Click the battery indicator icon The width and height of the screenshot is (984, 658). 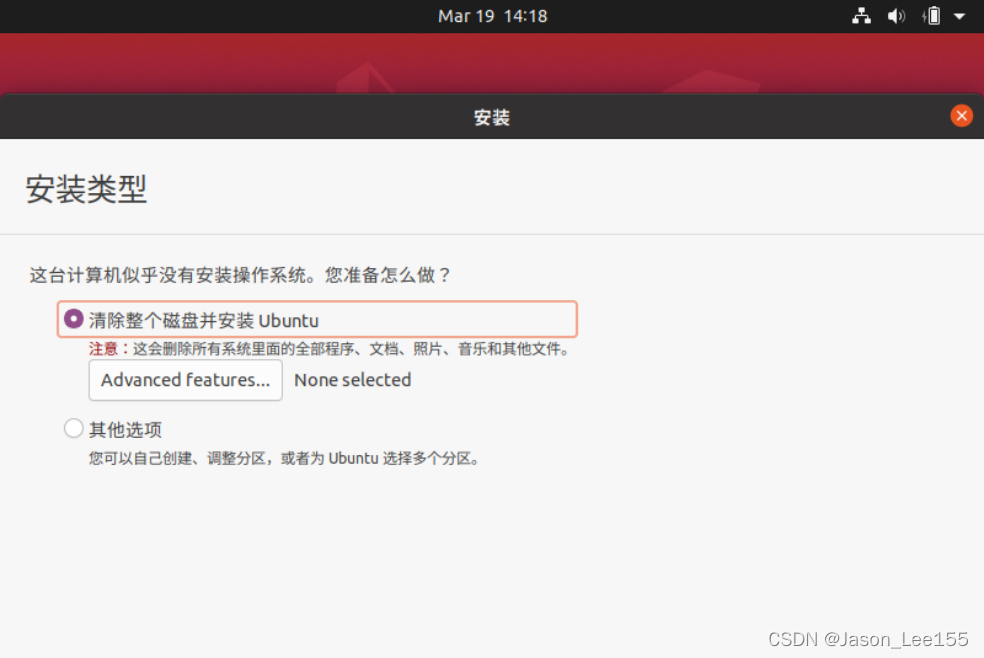(931, 16)
